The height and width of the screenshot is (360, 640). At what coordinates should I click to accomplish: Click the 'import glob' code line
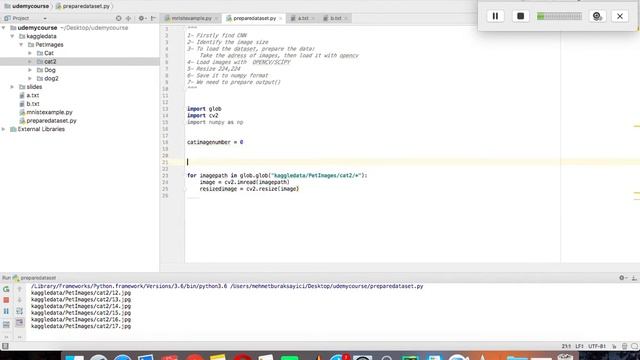[x=204, y=109]
